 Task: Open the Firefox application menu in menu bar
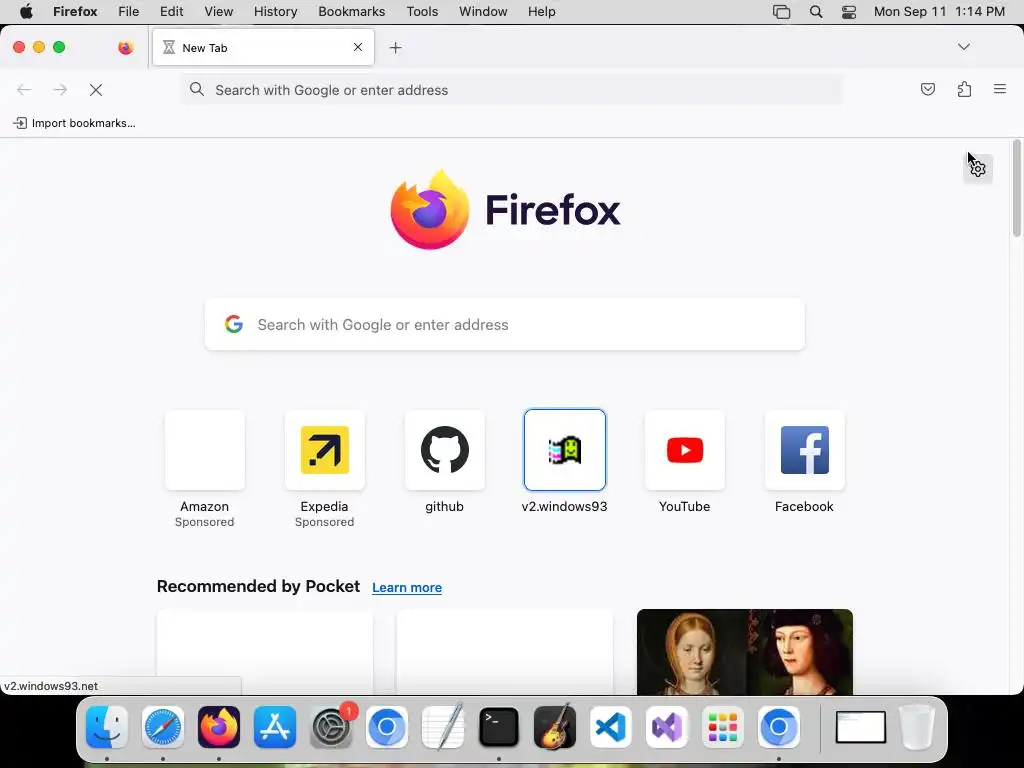point(74,12)
